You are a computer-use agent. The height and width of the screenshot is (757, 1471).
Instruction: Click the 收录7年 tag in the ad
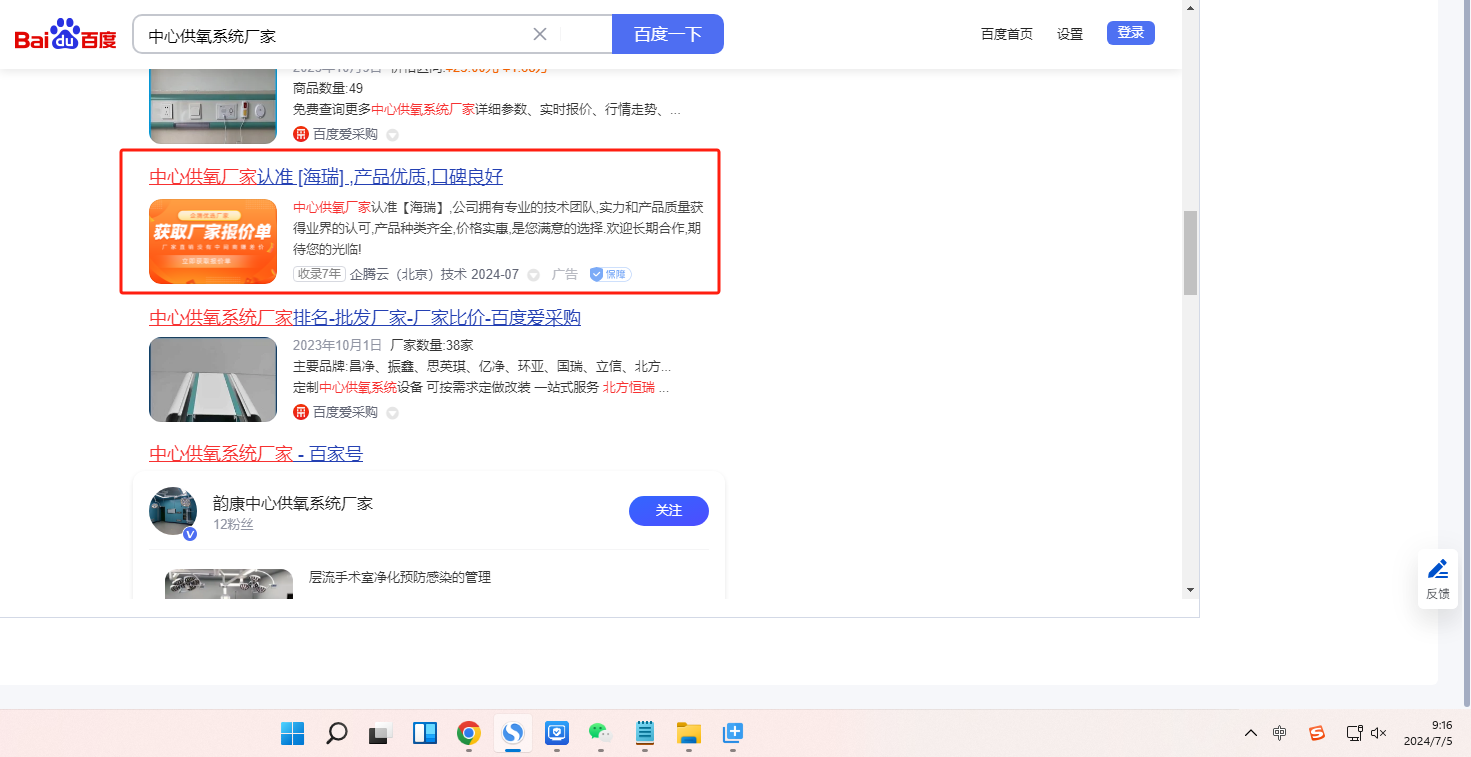click(319, 274)
